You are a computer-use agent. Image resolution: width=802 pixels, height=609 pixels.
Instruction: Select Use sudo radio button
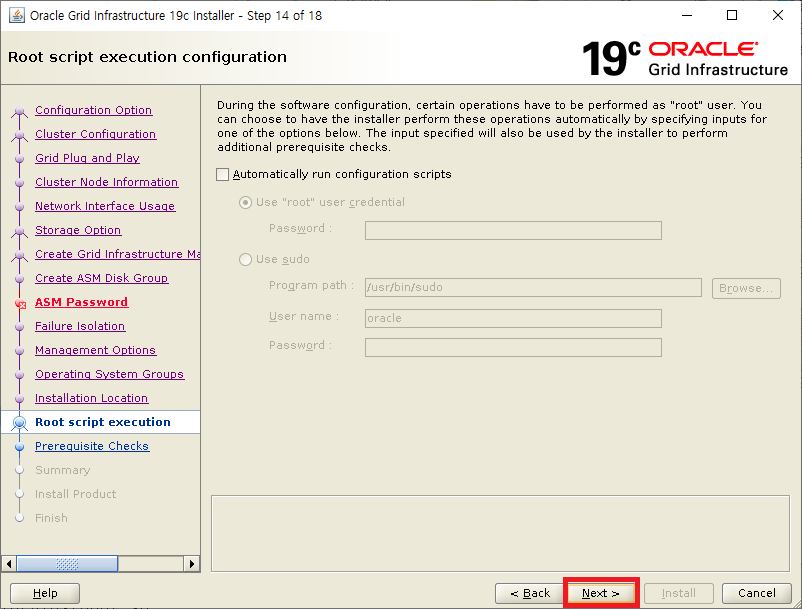point(246,259)
